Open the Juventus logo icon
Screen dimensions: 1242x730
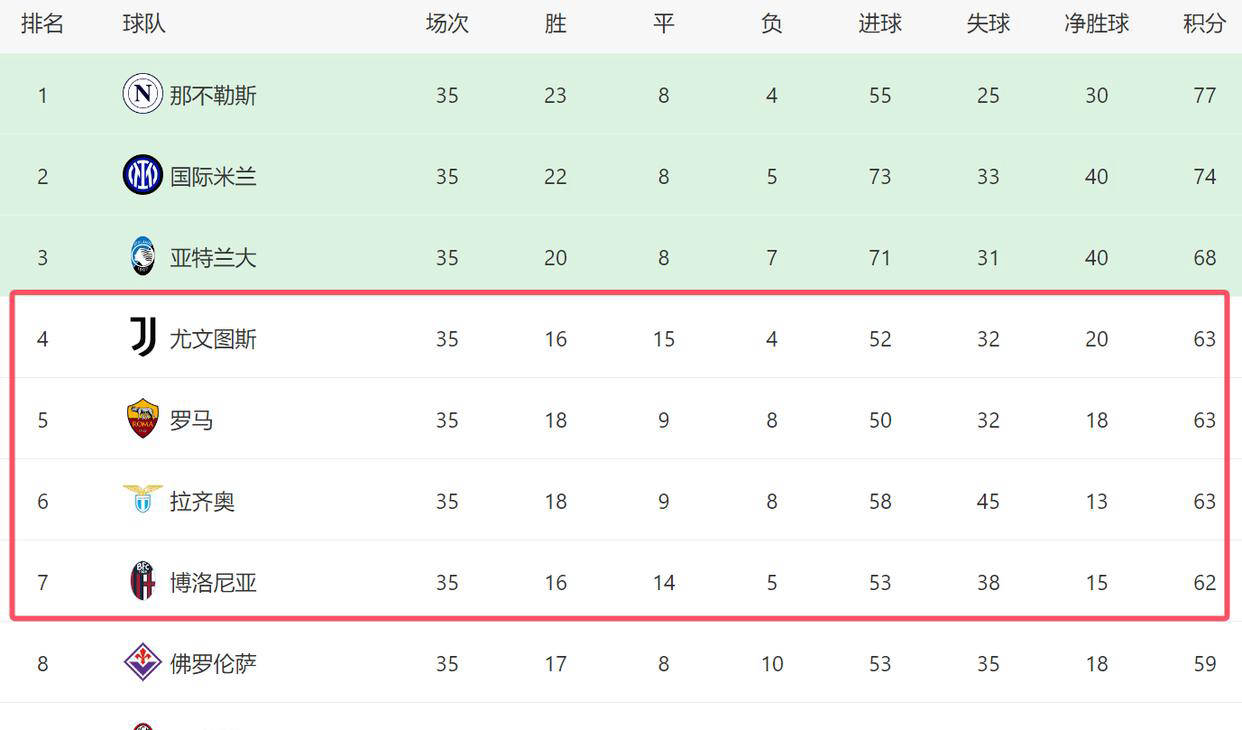click(142, 338)
